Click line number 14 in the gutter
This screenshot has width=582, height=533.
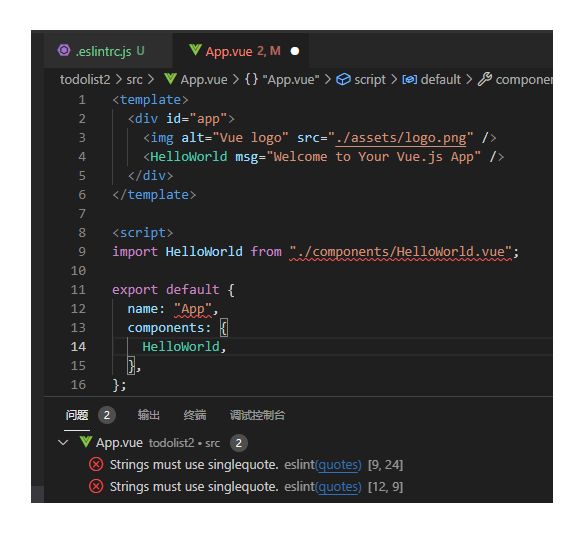point(78,347)
